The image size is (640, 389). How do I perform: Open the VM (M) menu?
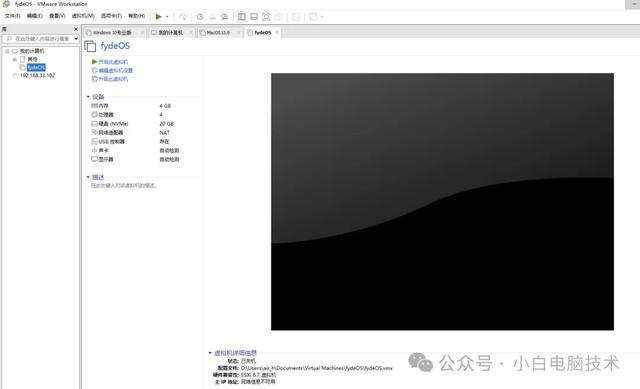[x=83, y=16]
